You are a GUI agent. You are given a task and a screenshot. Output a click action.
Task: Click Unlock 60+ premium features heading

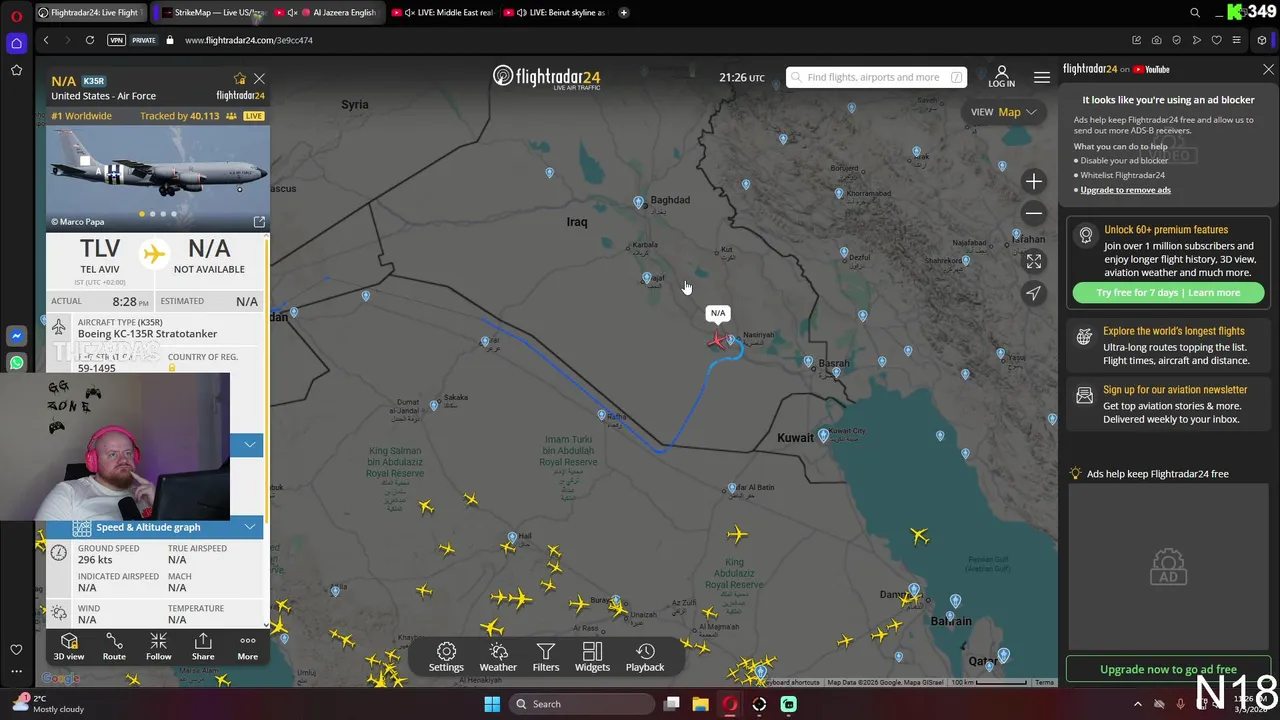click(x=1166, y=230)
